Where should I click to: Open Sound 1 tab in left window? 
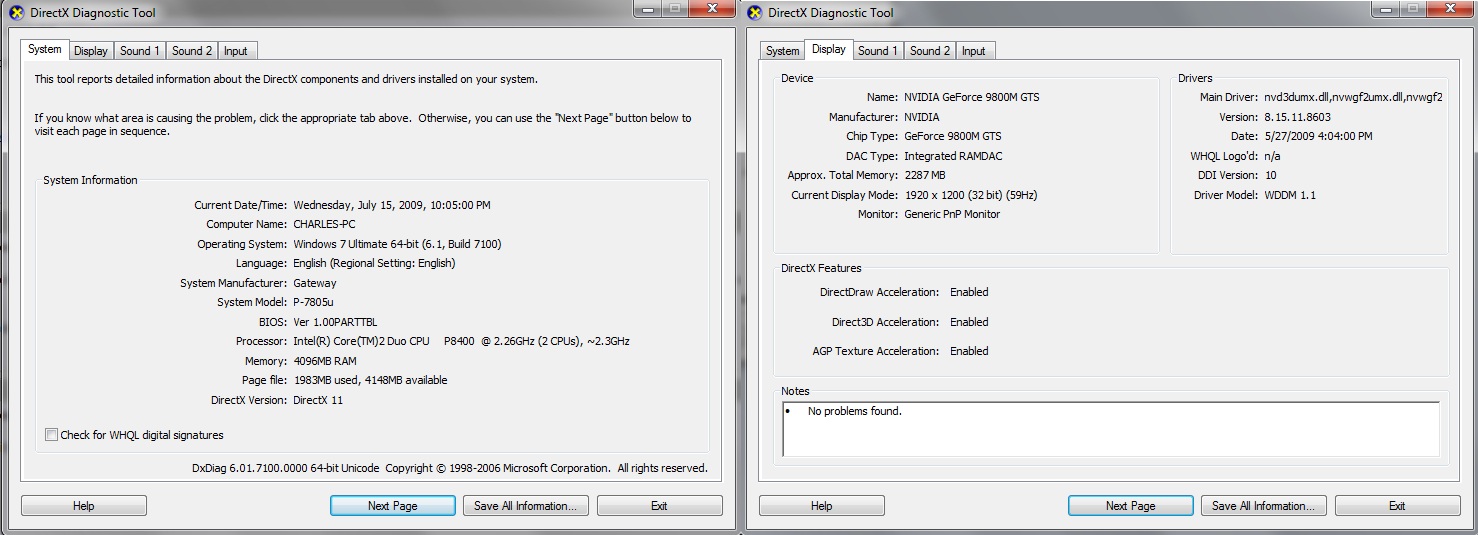[x=139, y=51]
